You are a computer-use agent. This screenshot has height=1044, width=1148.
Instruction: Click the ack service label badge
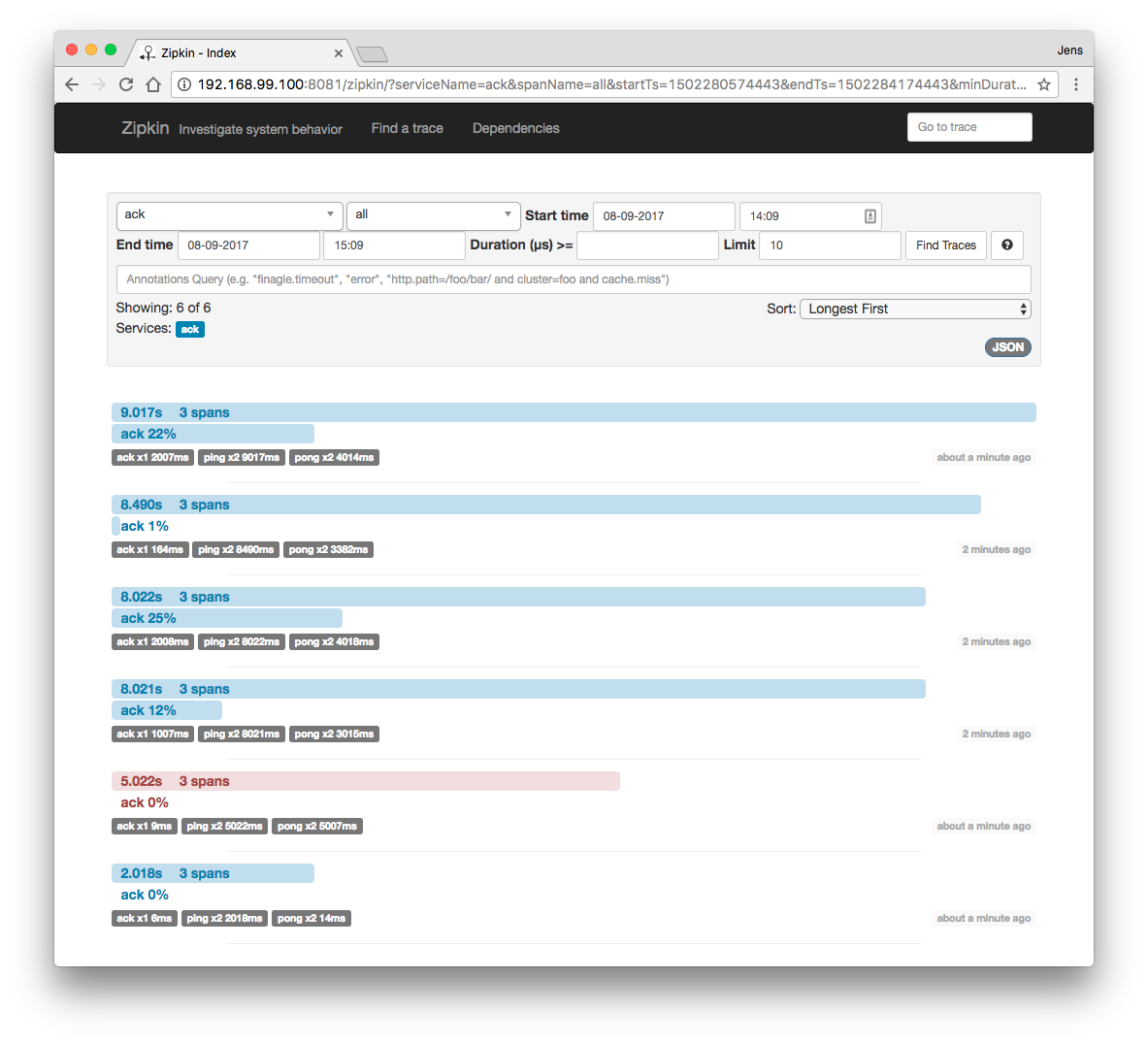189,330
